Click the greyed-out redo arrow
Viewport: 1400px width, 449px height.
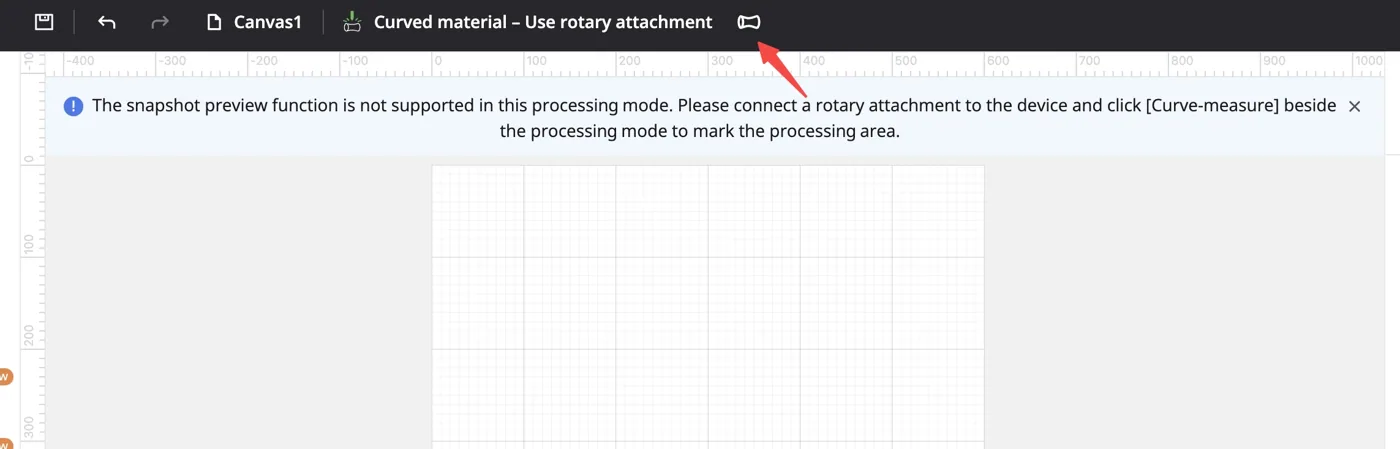(x=159, y=21)
